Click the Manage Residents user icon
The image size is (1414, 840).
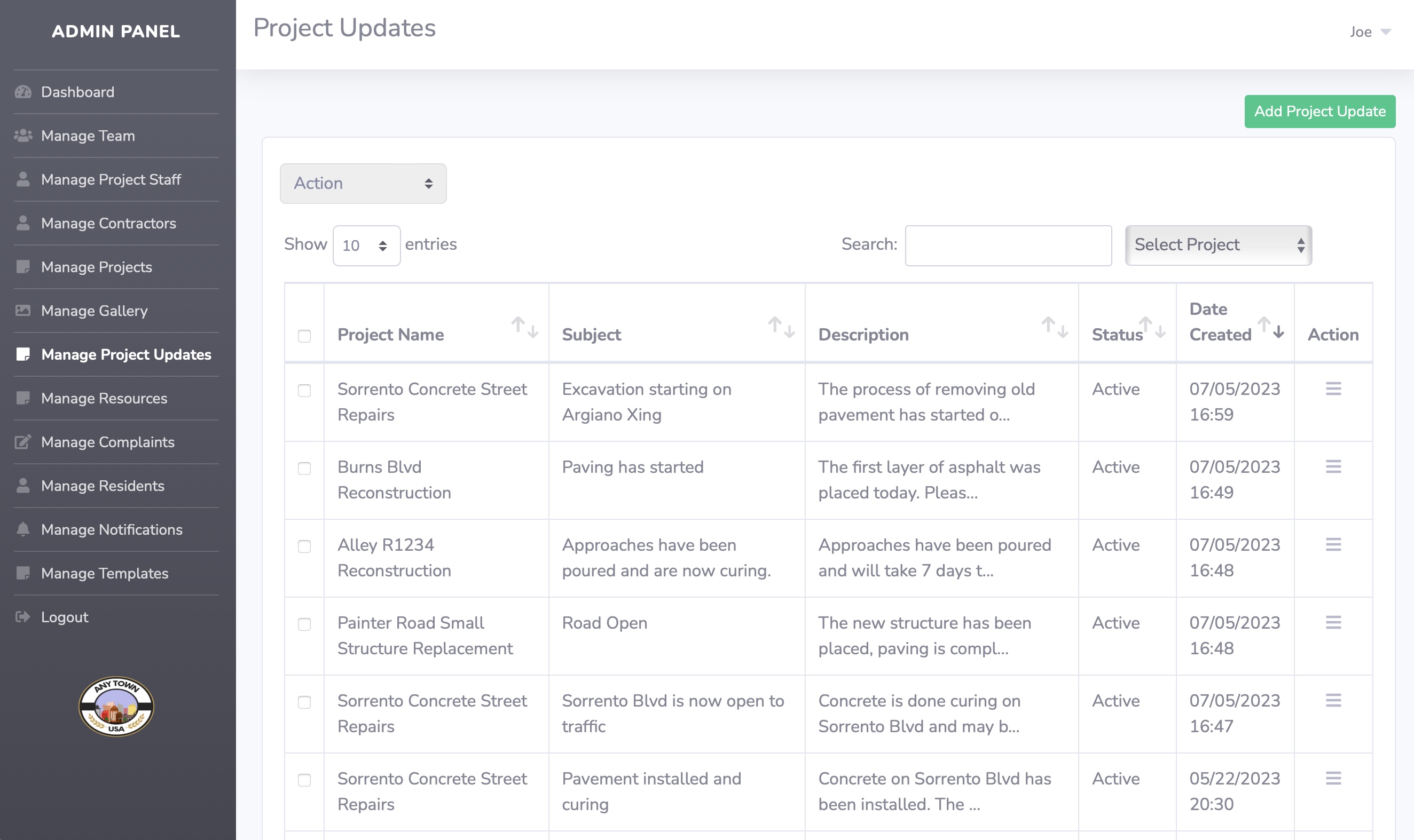(23, 486)
